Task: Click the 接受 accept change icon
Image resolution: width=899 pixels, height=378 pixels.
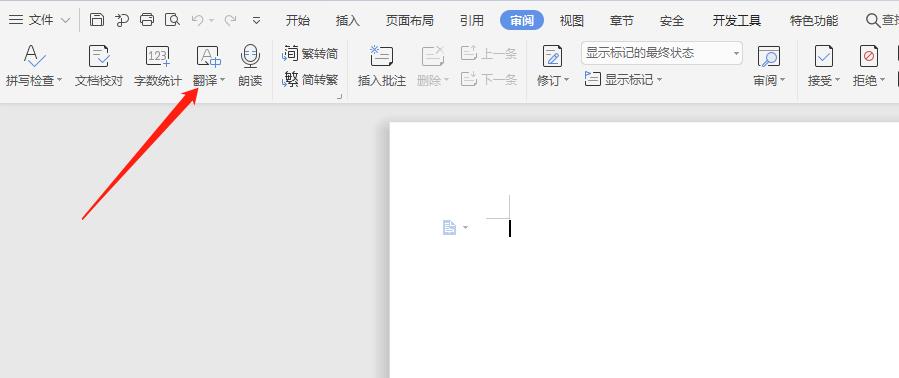Action: 823,57
